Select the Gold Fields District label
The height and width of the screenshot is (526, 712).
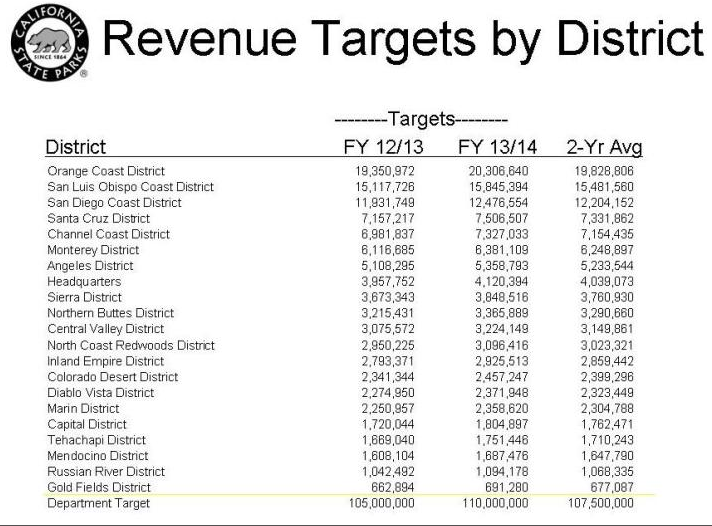click(x=99, y=487)
